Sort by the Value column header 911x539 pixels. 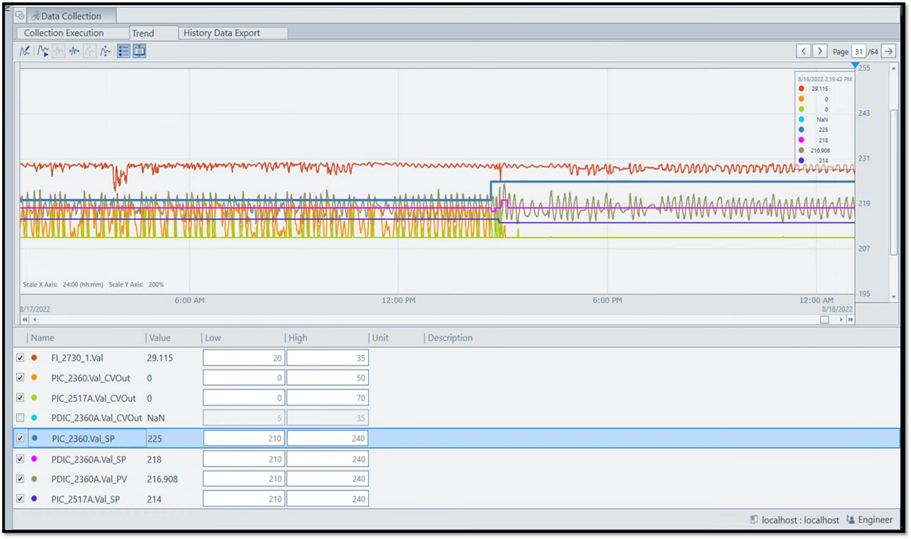point(160,337)
